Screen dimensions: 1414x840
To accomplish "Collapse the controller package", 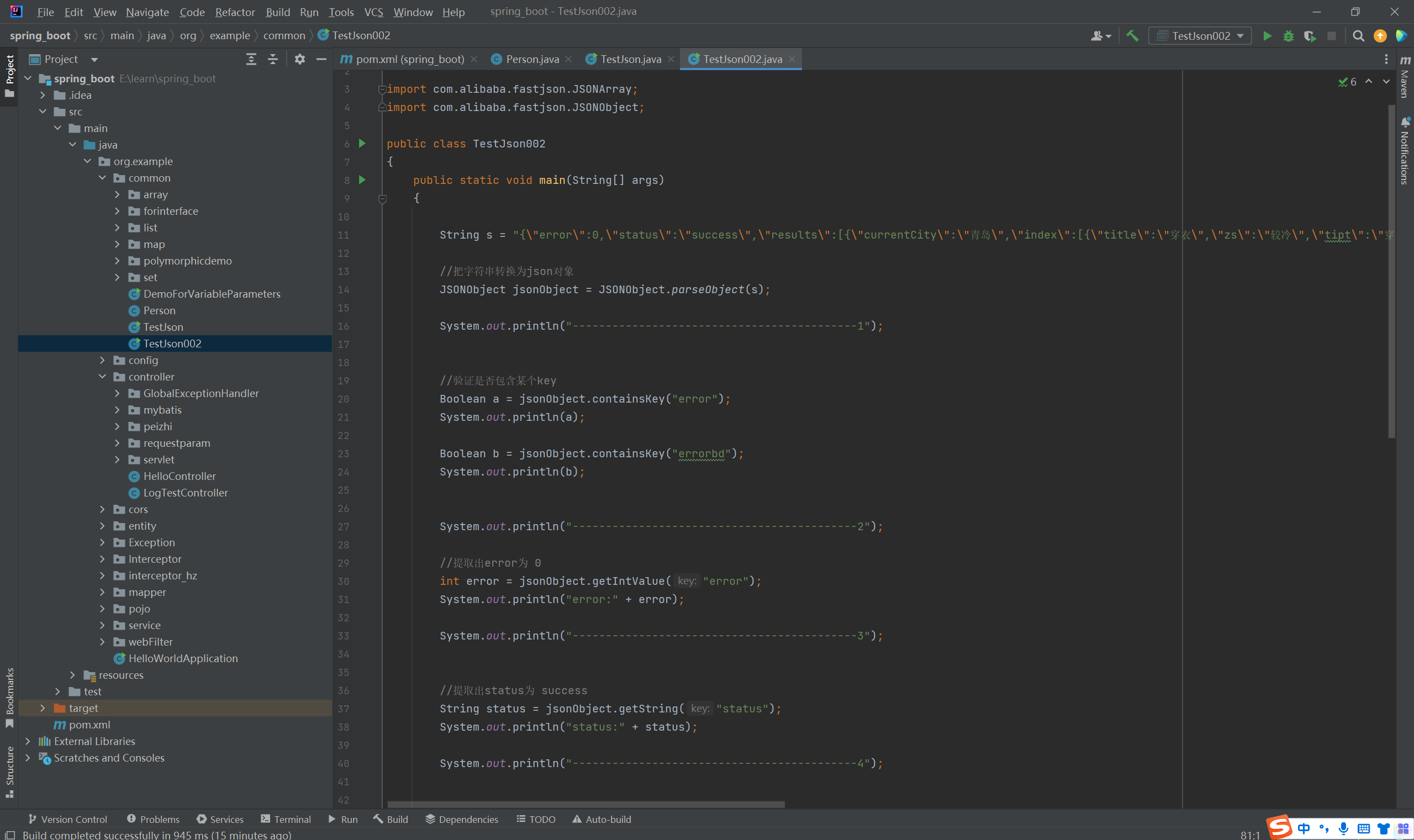I will pos(102,377).
